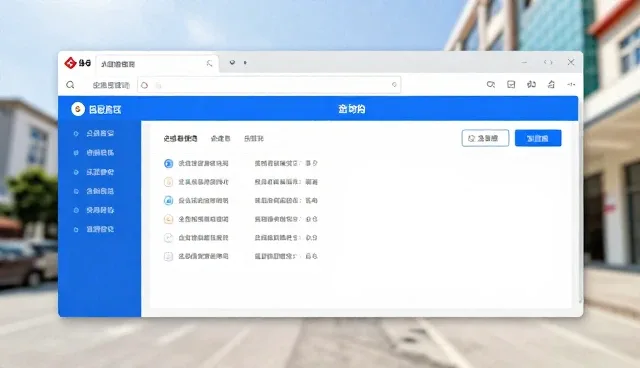Open the first item in the blue sidebar
Viewport: 640px width, 368px height.
tap(100, 133)
